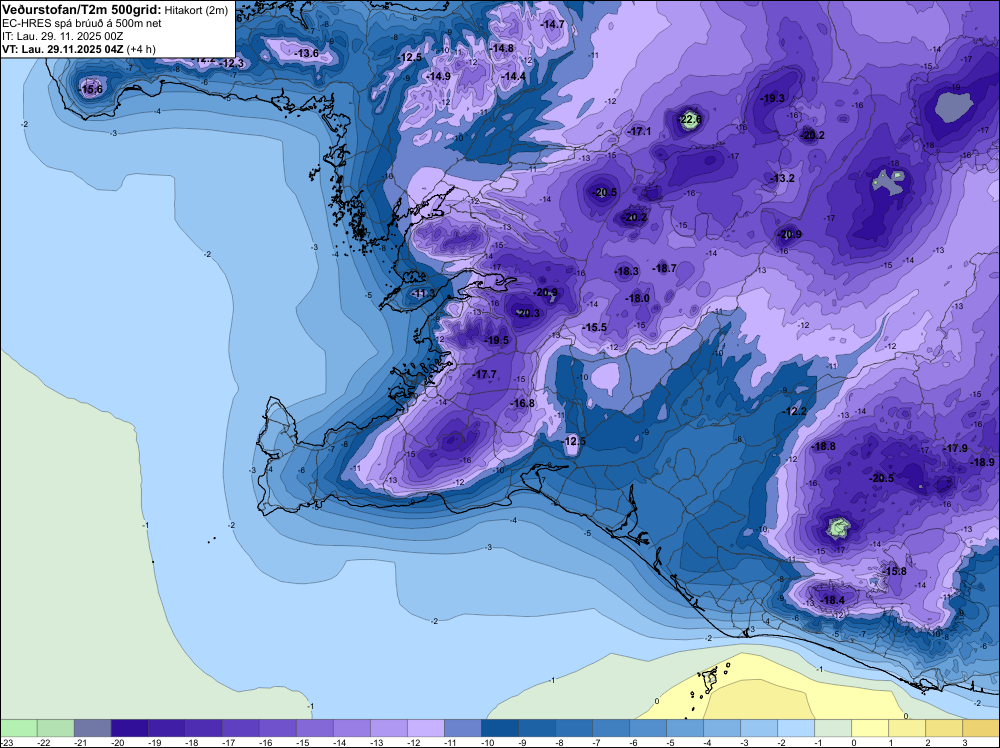
Task: Click the map title 'Veðurstofan/T2m 500grid'
Action: pyautogui.click(x=81, y=10)
